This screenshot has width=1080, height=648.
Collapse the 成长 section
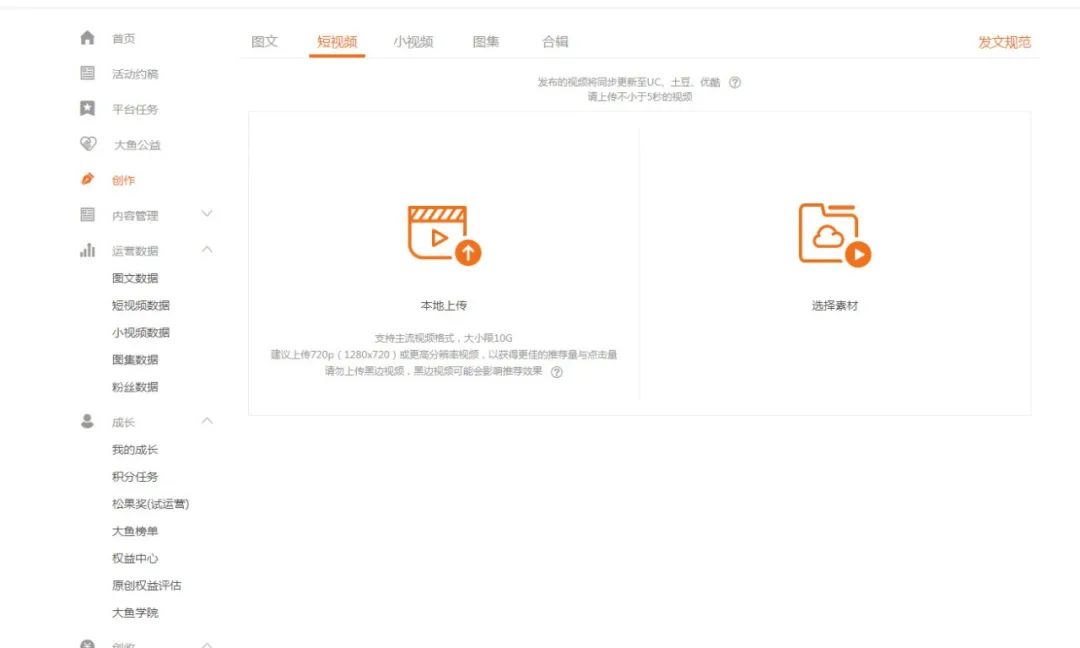coord(207,422)
